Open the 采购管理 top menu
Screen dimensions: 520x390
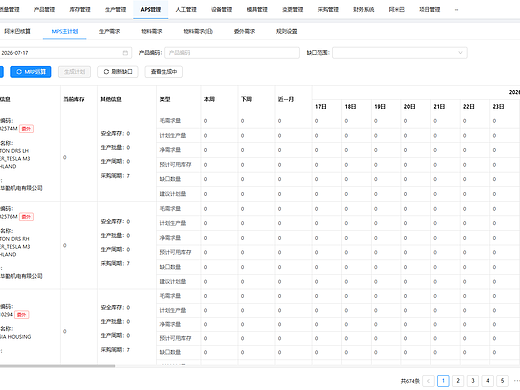pos(328,10)
